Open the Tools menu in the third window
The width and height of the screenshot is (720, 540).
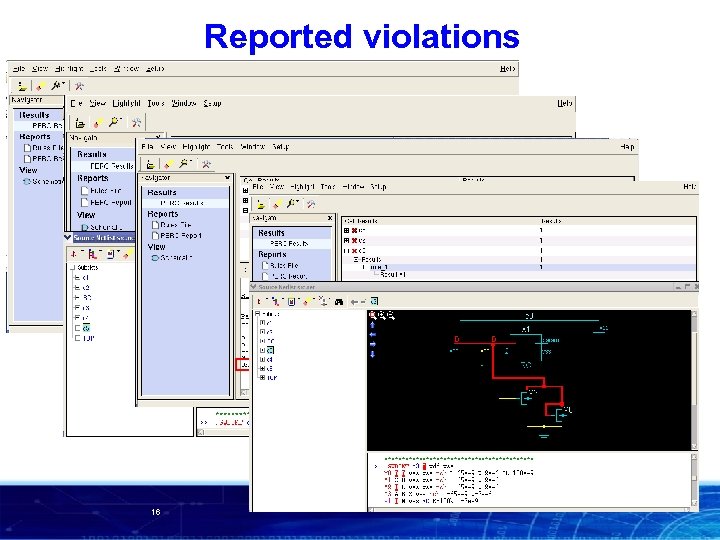coord(225,147)
